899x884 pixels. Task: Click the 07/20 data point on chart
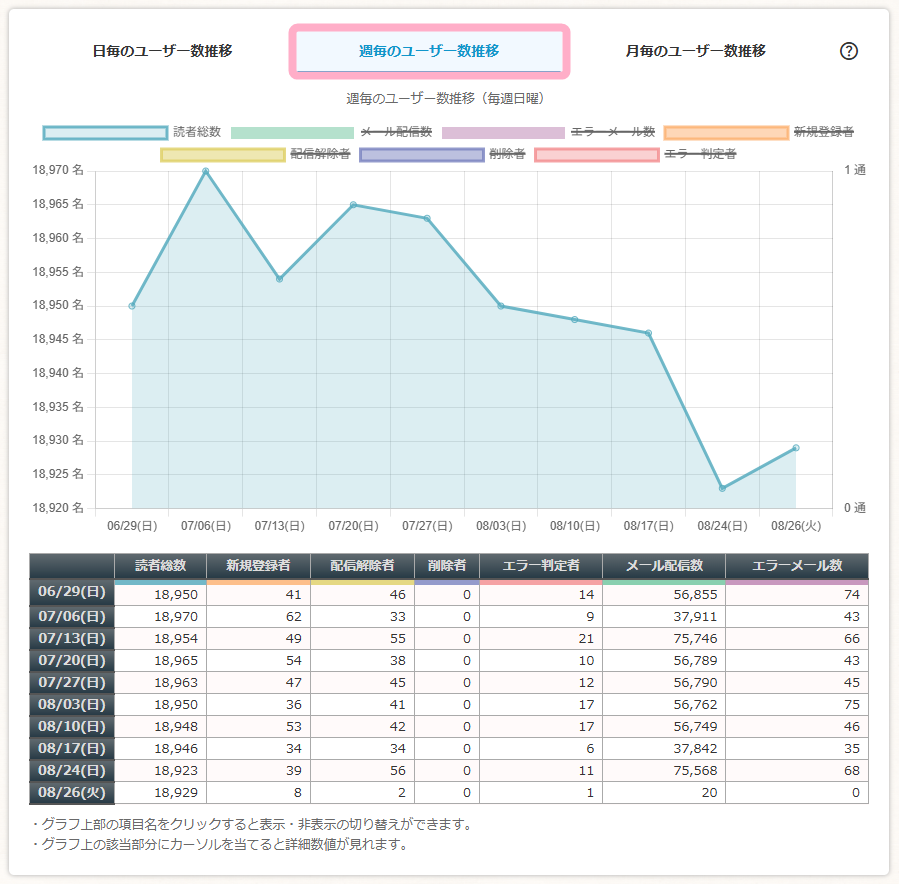pos(353,205)
